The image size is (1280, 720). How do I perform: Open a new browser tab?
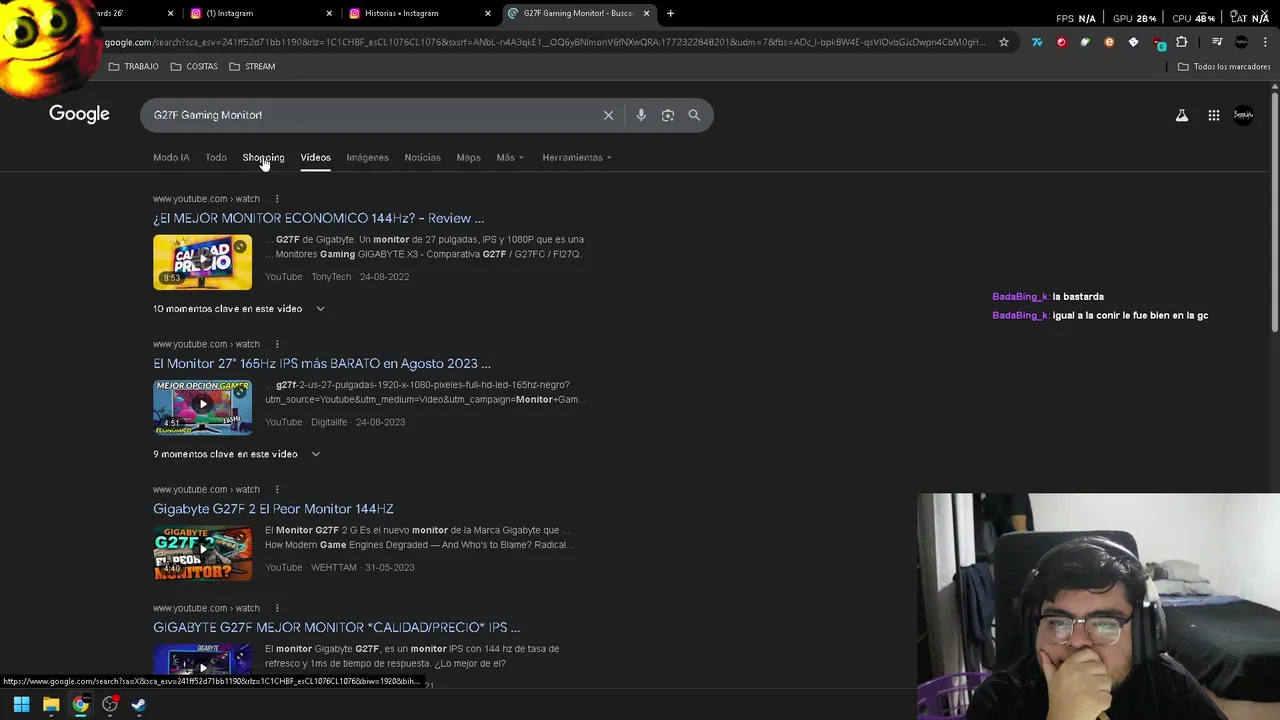pyautogui.click(x=670, y=13)
